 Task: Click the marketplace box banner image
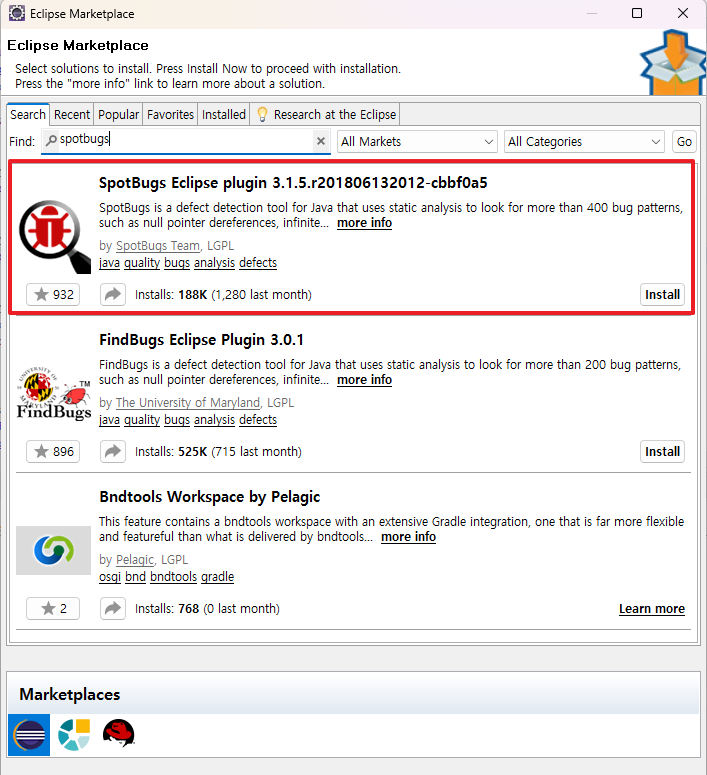[x=672, y=62]
